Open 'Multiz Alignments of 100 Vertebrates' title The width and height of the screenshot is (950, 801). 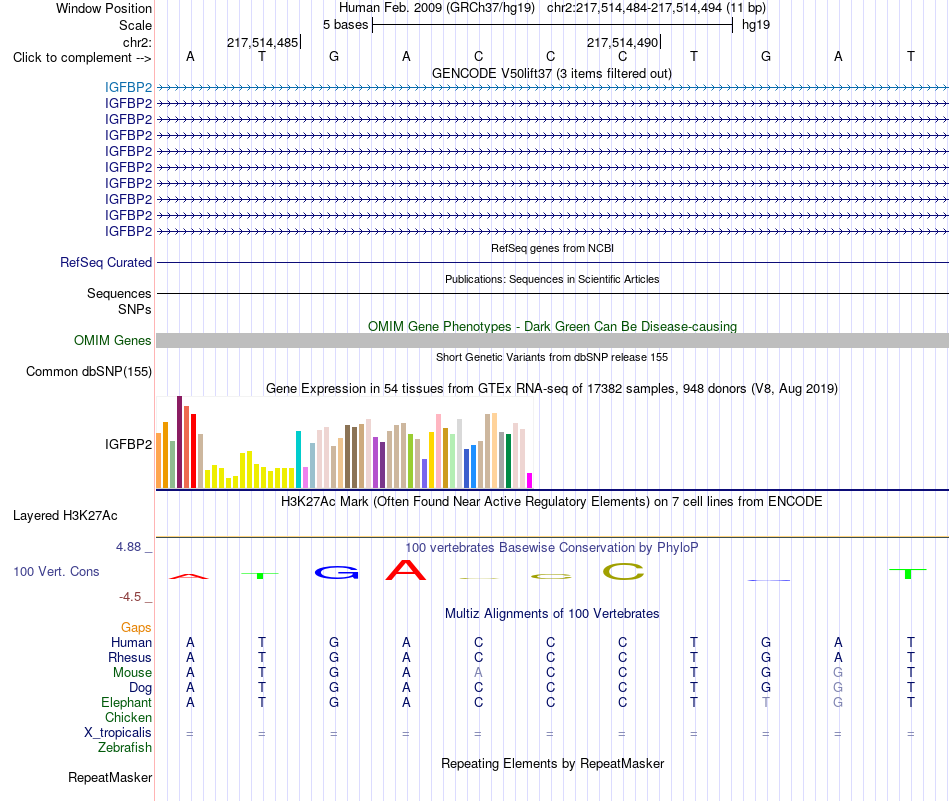click(552, 614)
